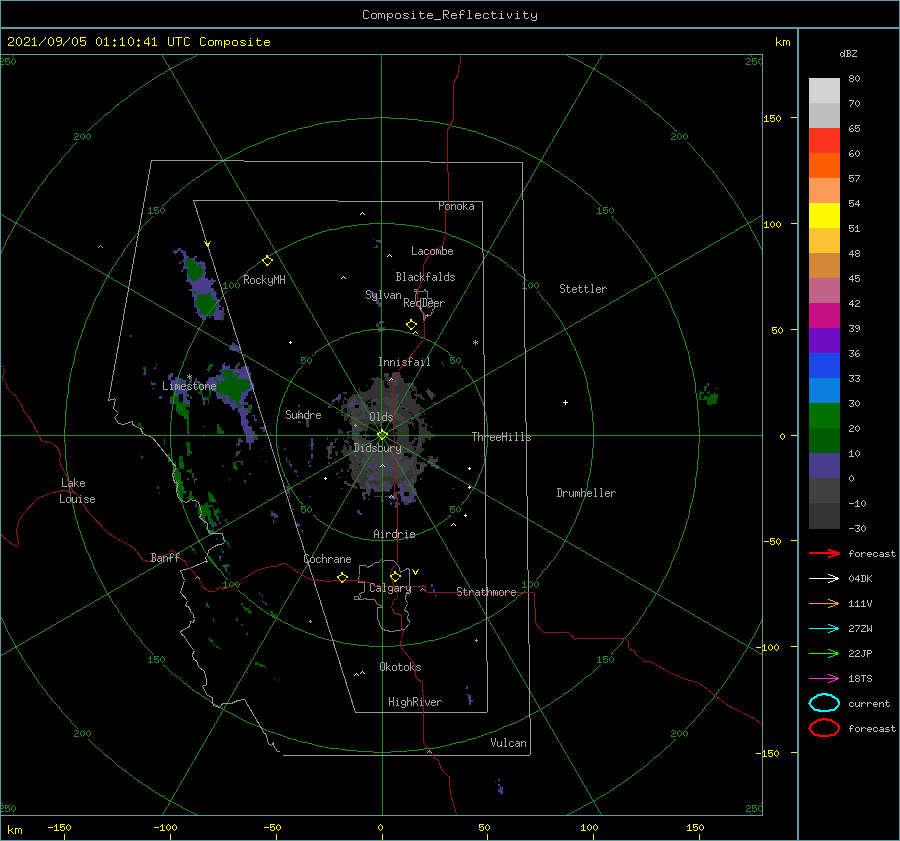Viewport: 900px width, 841px height.
Task: Click the red forecast arrow legend icon
Action: point(824,553)
